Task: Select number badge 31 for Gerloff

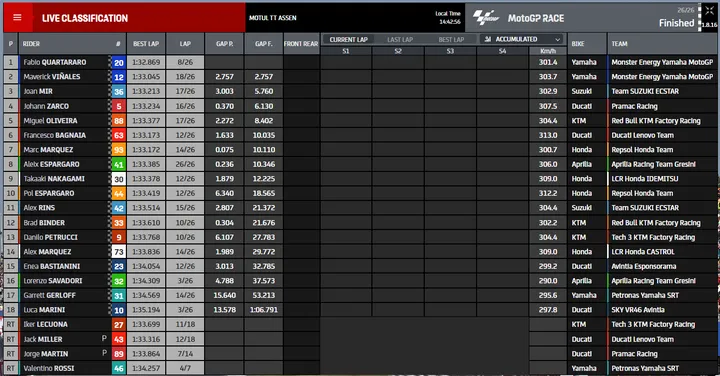Action: click(x=119, y=296)
